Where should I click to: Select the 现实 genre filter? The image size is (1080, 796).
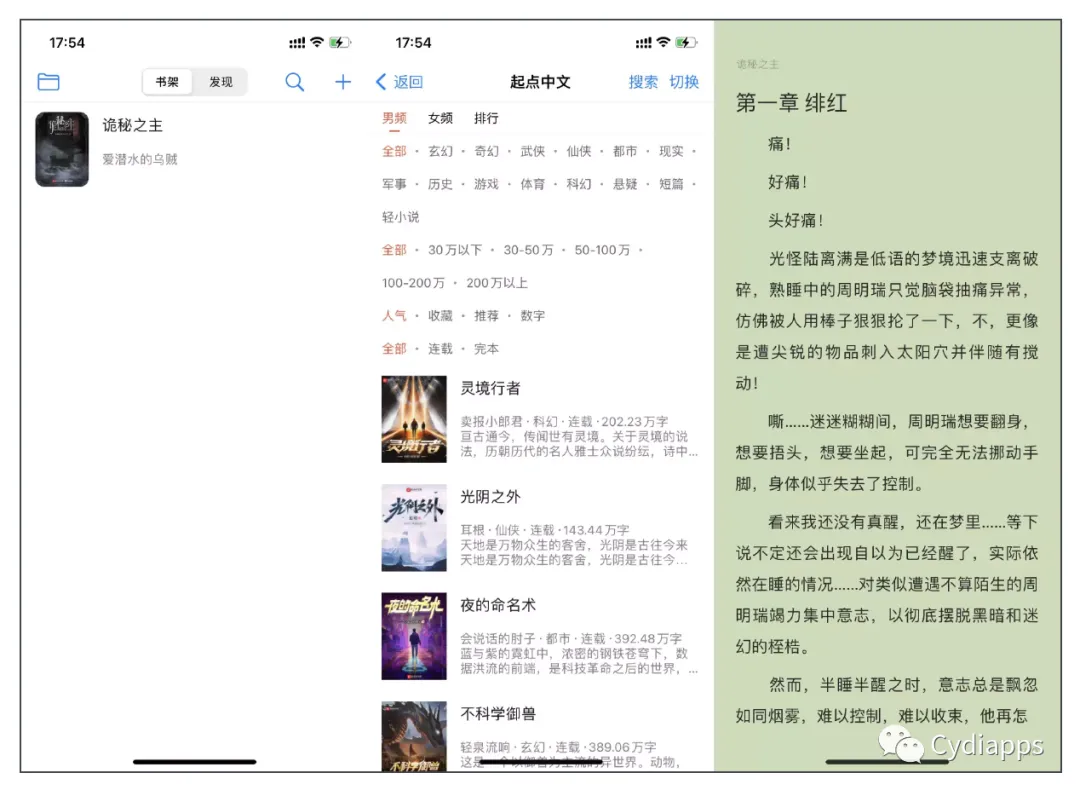pyautogui.click(x=671, y=151)
